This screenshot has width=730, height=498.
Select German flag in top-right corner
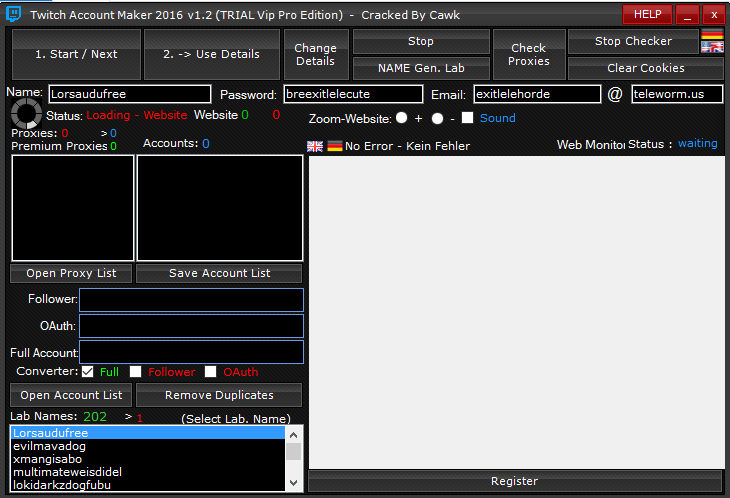tap(712, 34)
